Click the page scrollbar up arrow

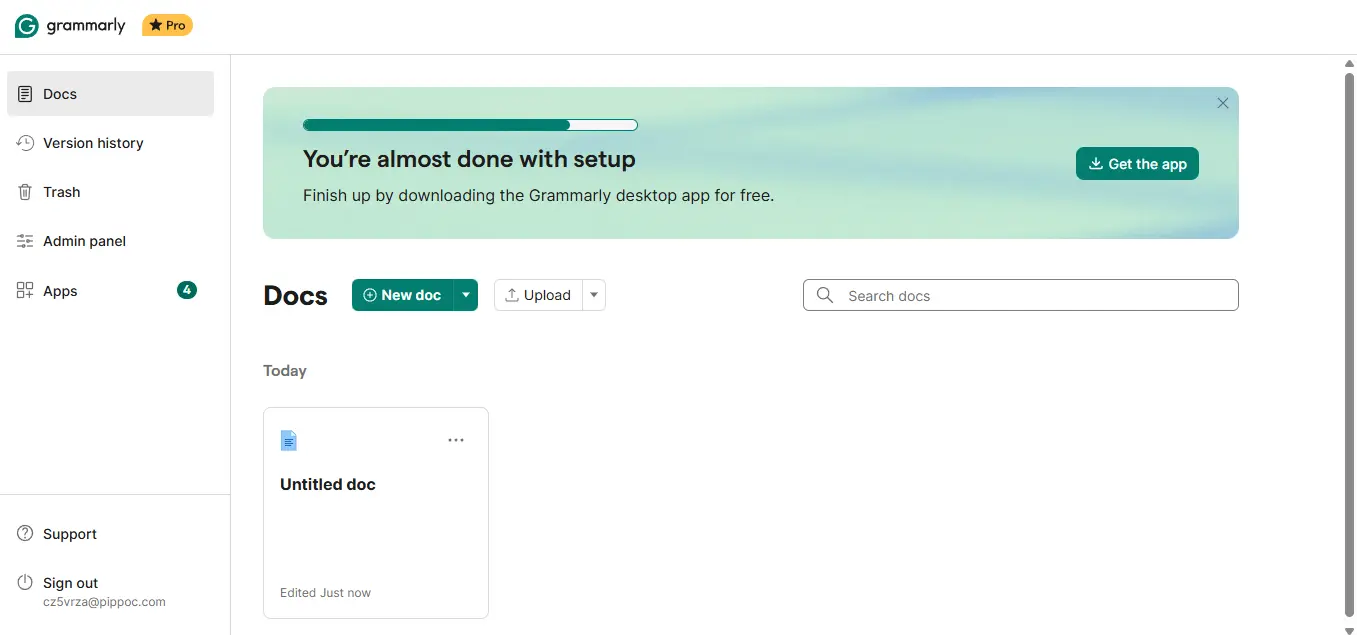1349,63
